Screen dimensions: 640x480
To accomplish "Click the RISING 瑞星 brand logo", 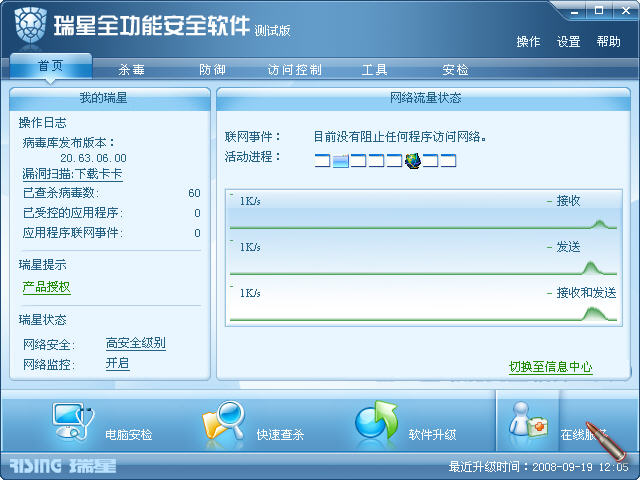I will tap(62, 466).
